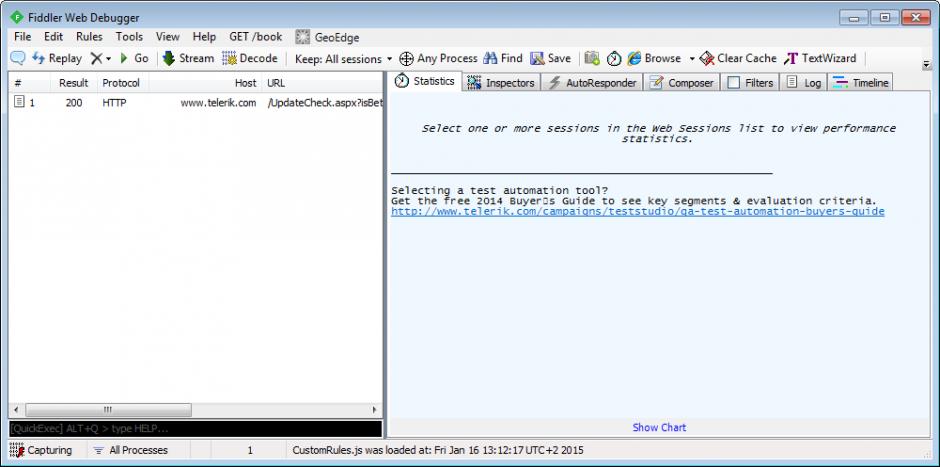
Task: Click the Any Process target icon
Action: pos(406,58)
